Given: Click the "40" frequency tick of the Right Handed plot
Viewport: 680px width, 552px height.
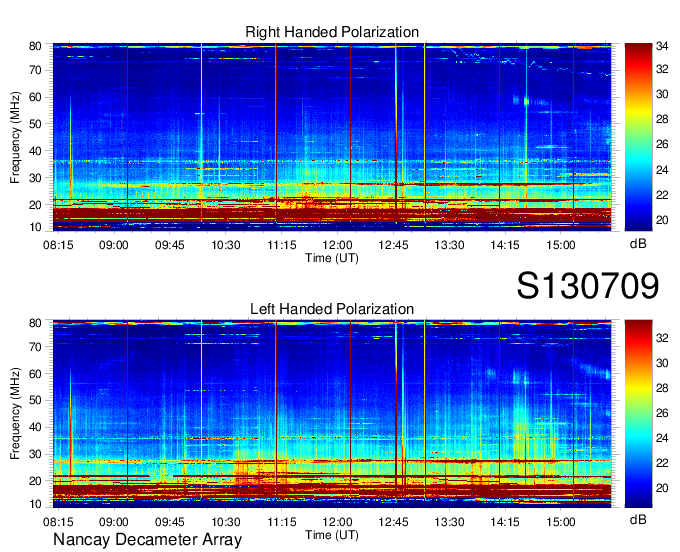Looking at the screenshot, I should 35,151.
